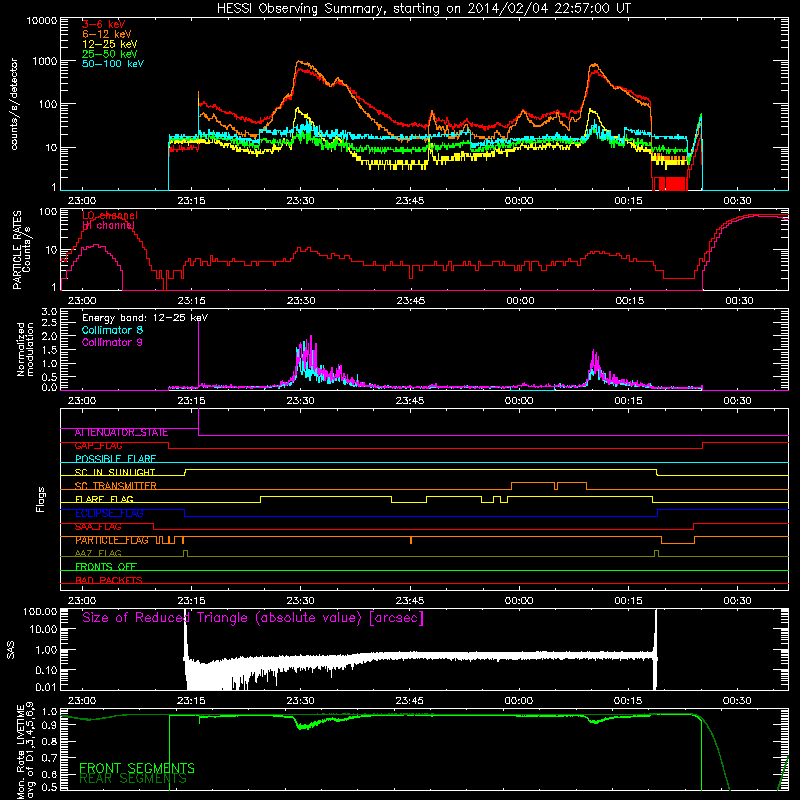This screenshot has width=800, height=800.
Task: Click the Normalized modulation axis label
Action: click(x=25, y=349)
